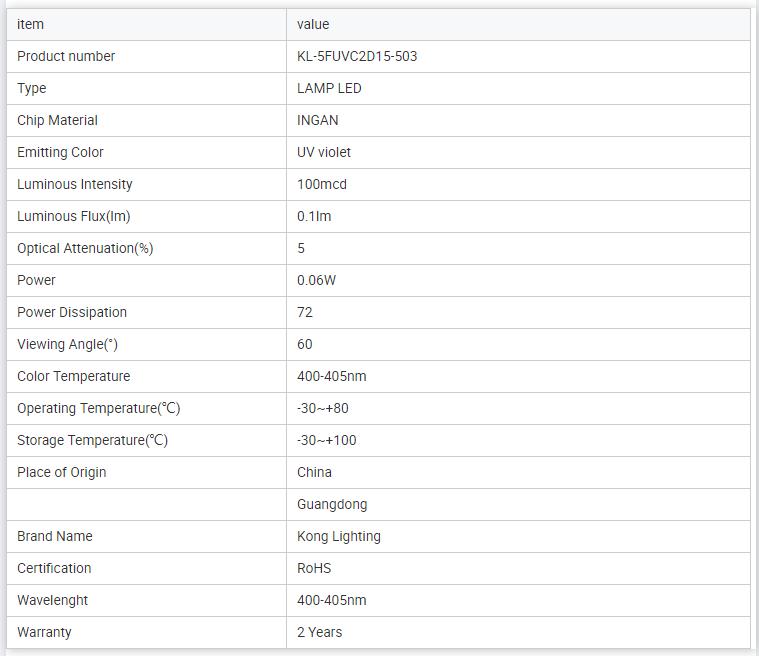Click the RoHS certification value
759x656 pixels.
click(x=314, y=568)
